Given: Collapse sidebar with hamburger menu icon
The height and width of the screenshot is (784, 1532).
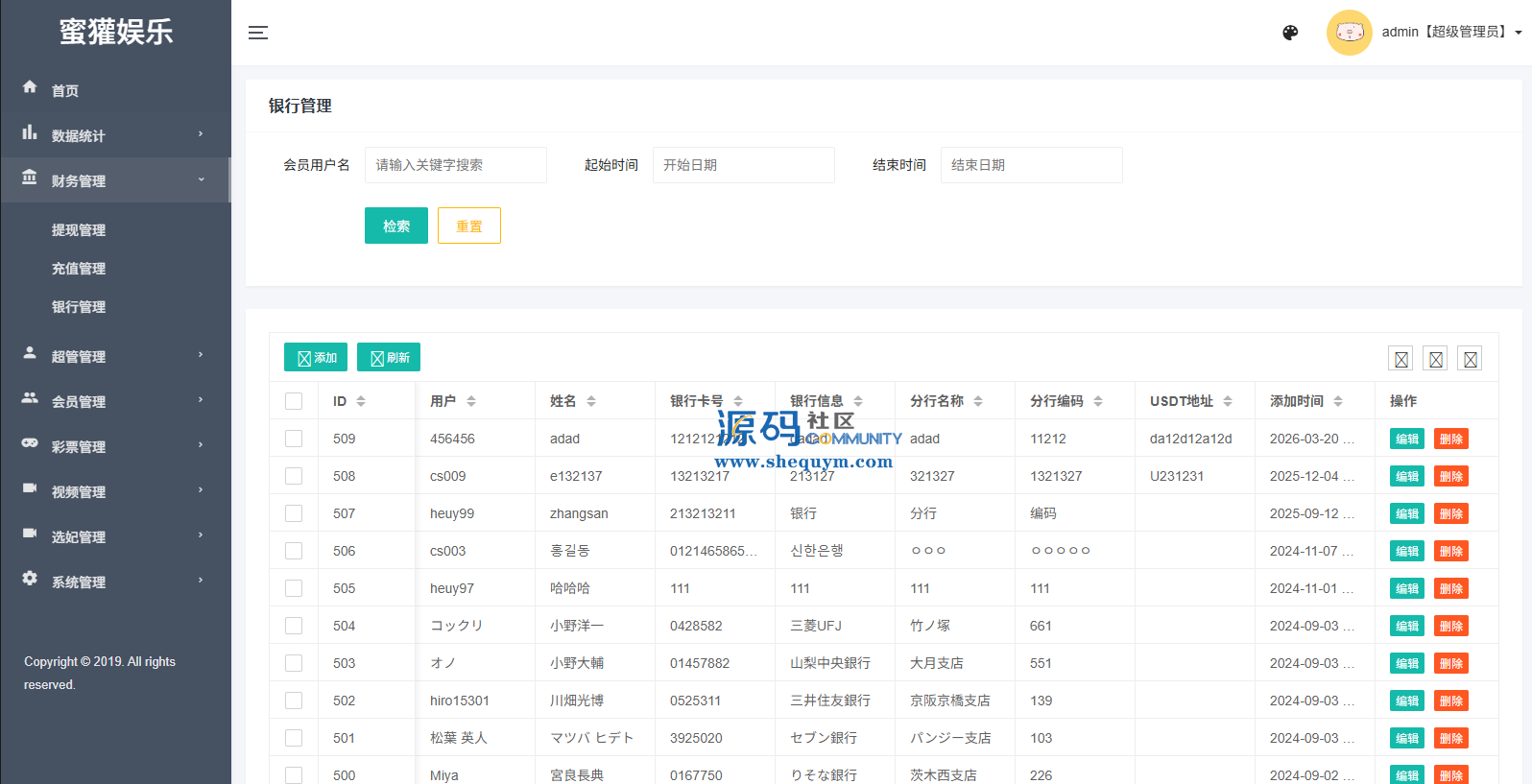Looking at the screenshot, I should pyautogui.click(x=258, y=33).
